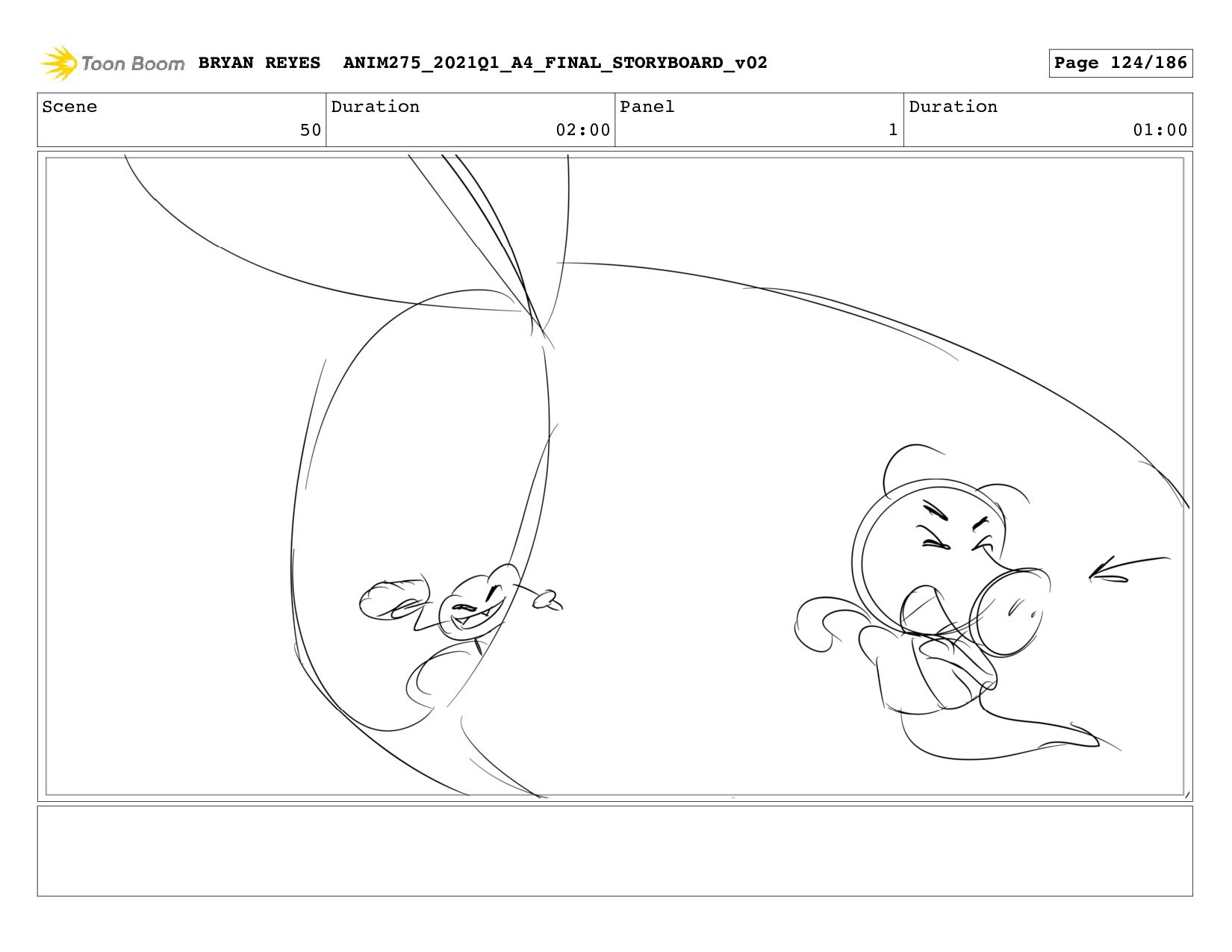Click the panel number 1
Image resolution: width=1232 pixels, height=952 pixels.
[x=893, y=130]
